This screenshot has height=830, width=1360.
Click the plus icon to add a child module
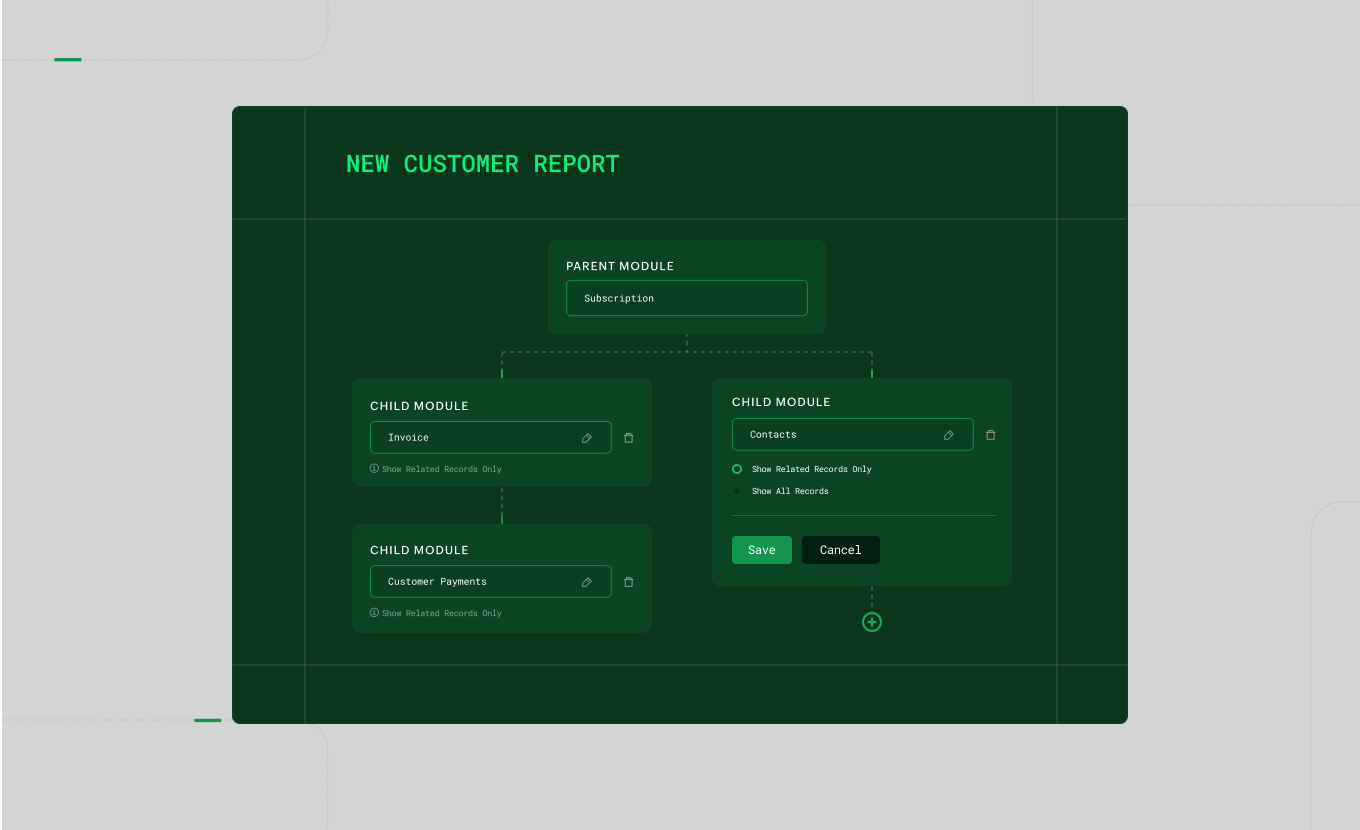click(x=871, y=622)
